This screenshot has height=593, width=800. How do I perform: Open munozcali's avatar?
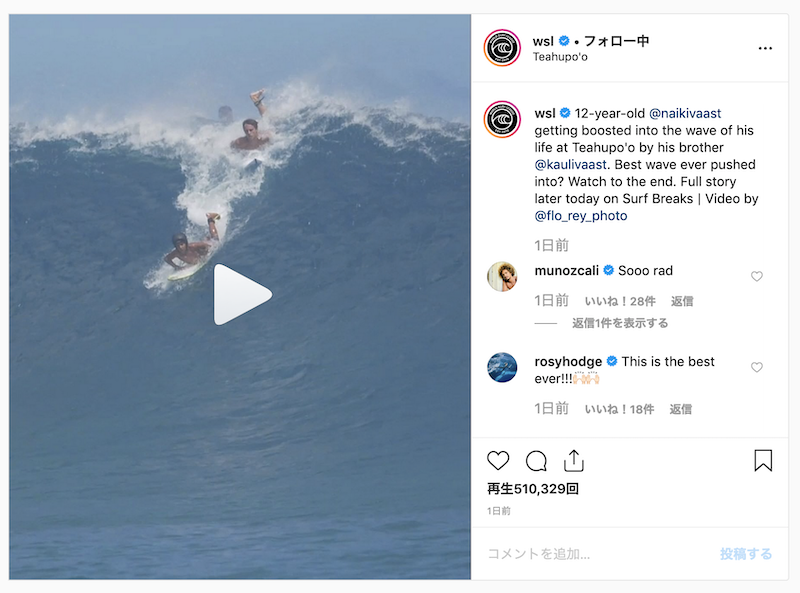tap(502, 277)
